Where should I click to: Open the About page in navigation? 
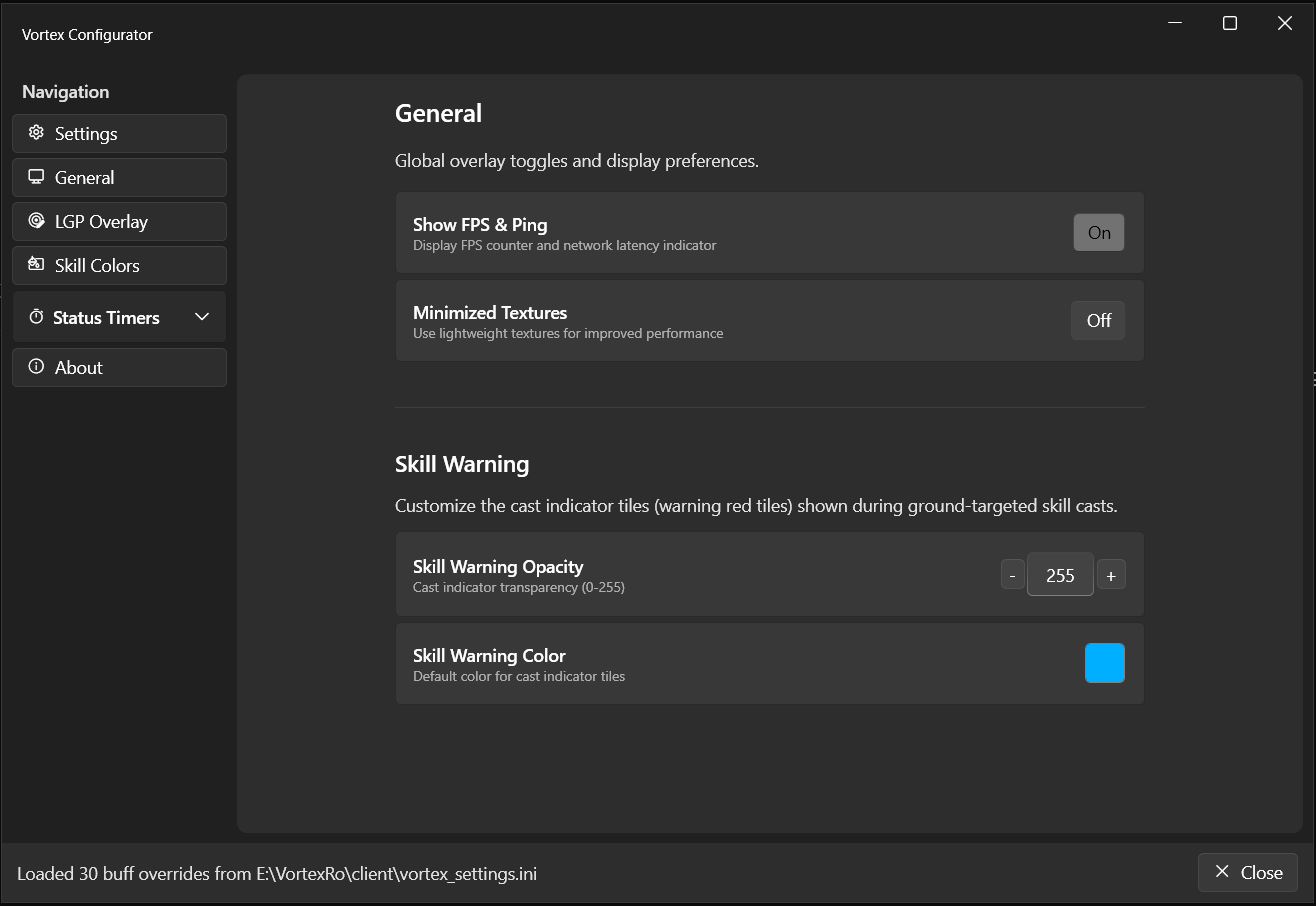pos(120,367)
